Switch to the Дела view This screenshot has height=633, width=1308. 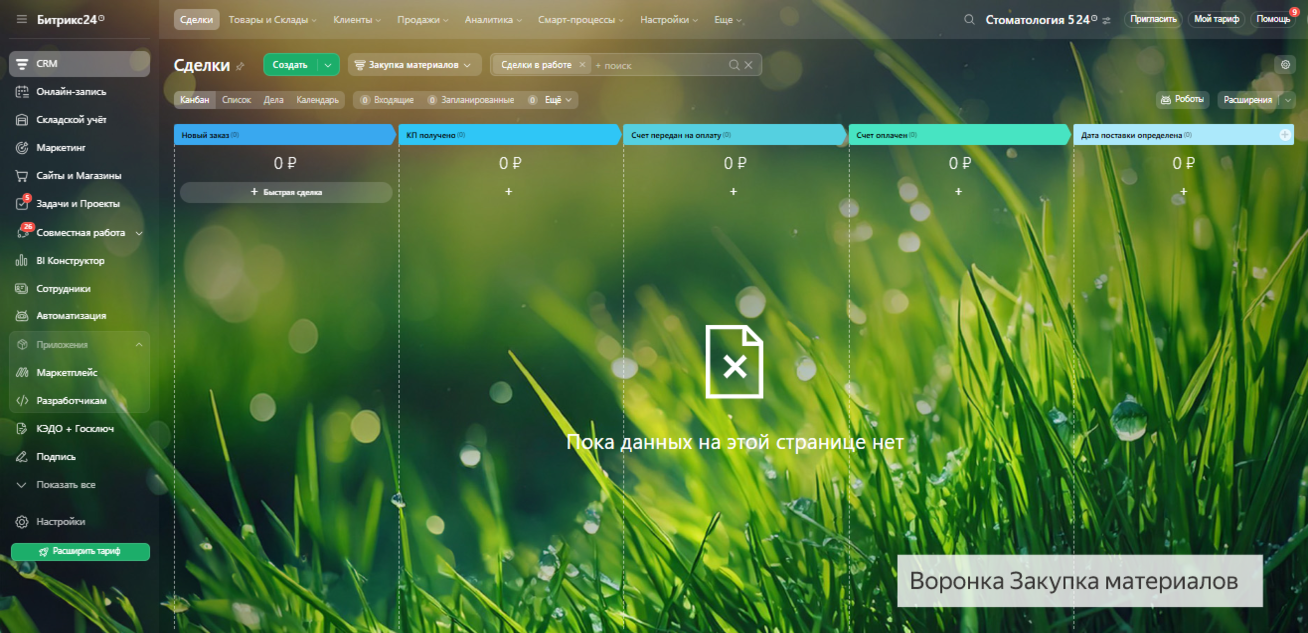click(273, 100)
